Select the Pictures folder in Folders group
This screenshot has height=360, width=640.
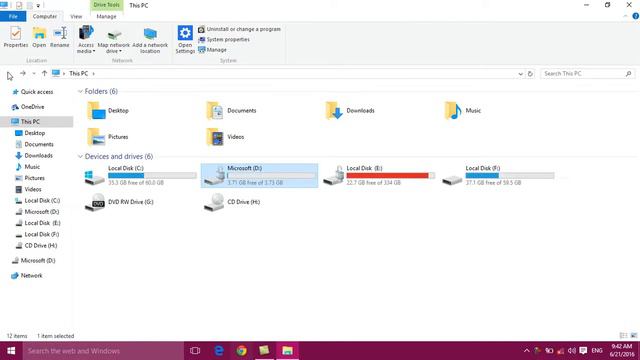(x=108, y=137)
